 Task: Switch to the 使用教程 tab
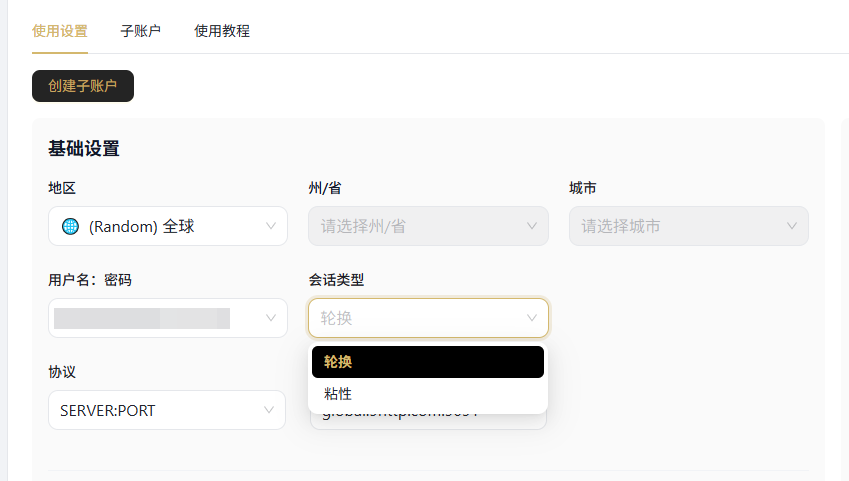coord(222,31)
